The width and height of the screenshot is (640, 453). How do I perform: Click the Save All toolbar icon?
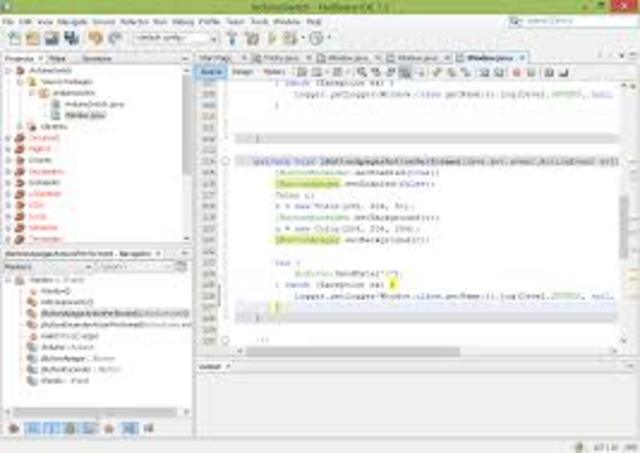coord(71,38)
